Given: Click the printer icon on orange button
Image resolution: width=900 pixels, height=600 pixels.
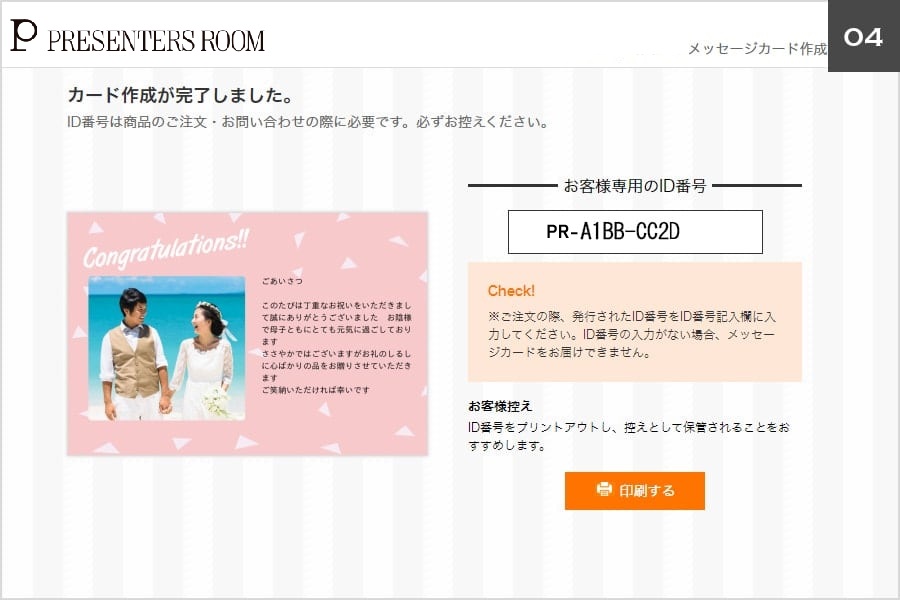Looking at the screenshot, I should click(x=604, y=489).
